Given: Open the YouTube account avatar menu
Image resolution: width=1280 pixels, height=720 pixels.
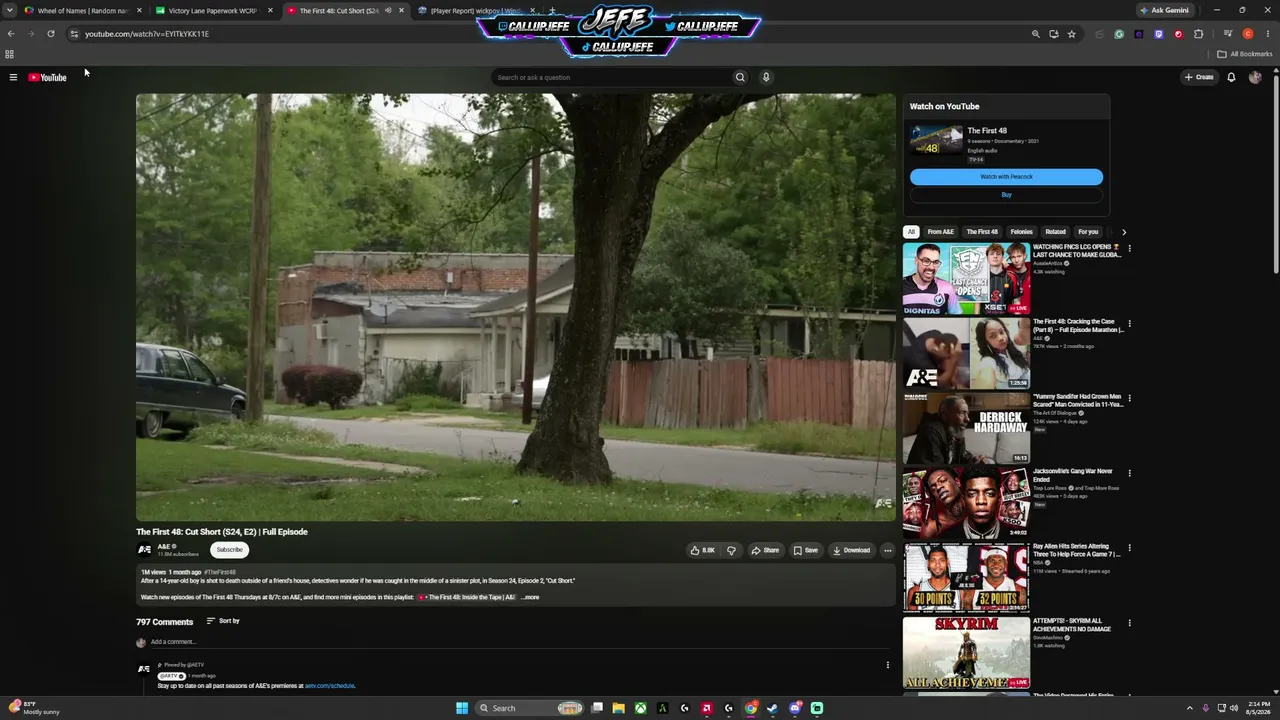Looking at the screenshot, I should [x=1255, y=77].
